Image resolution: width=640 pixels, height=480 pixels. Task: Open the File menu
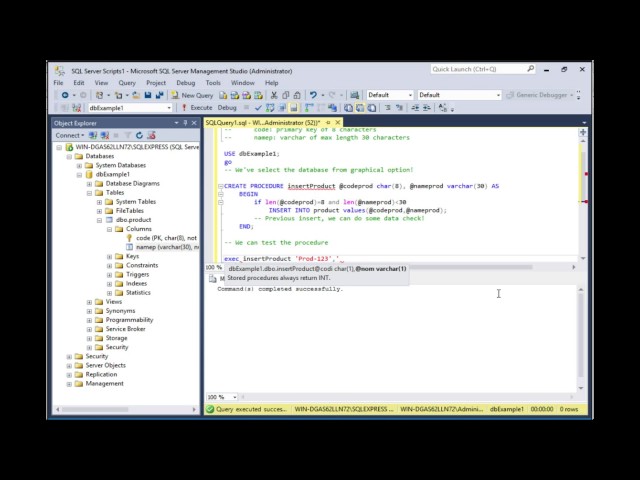click(58, 83)
